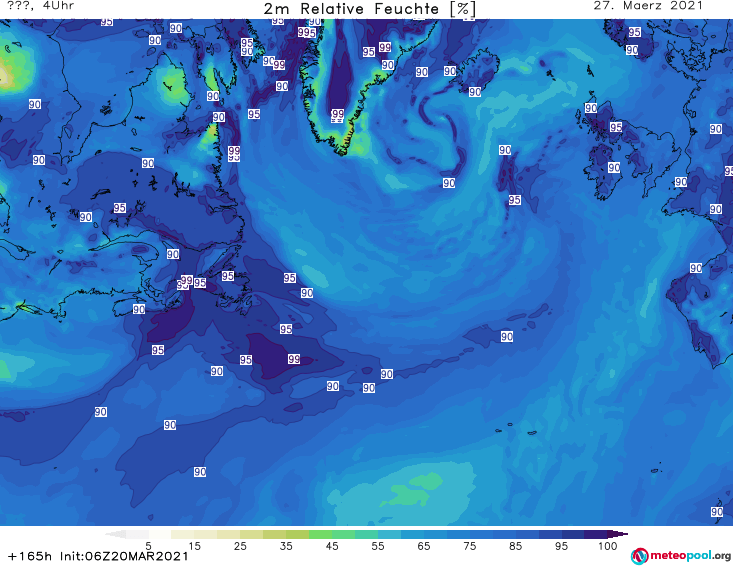This screenshot has width=733, height=566.
Task: Click the legend scale label "100"
Action: (x=607, y=546)
